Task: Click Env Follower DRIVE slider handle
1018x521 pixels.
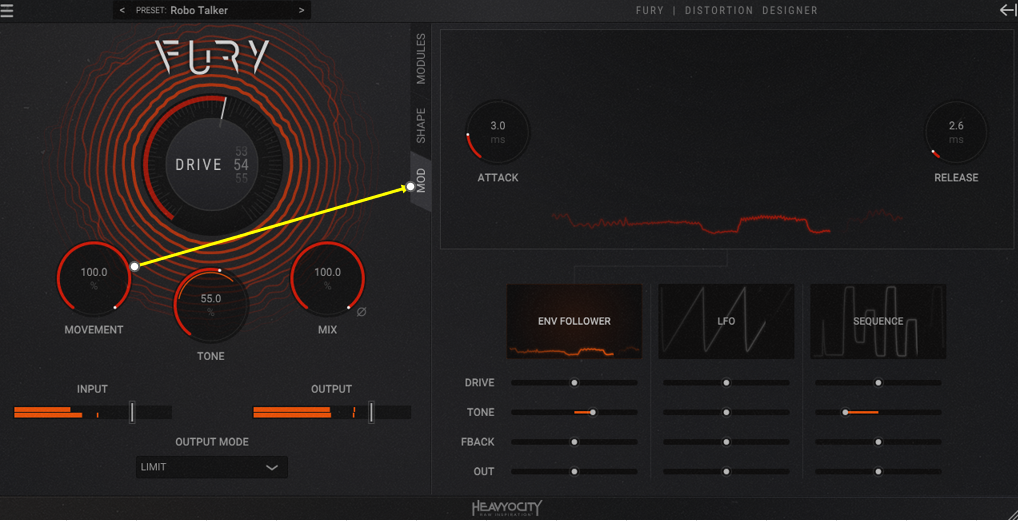Action: (x=574, y=383)
